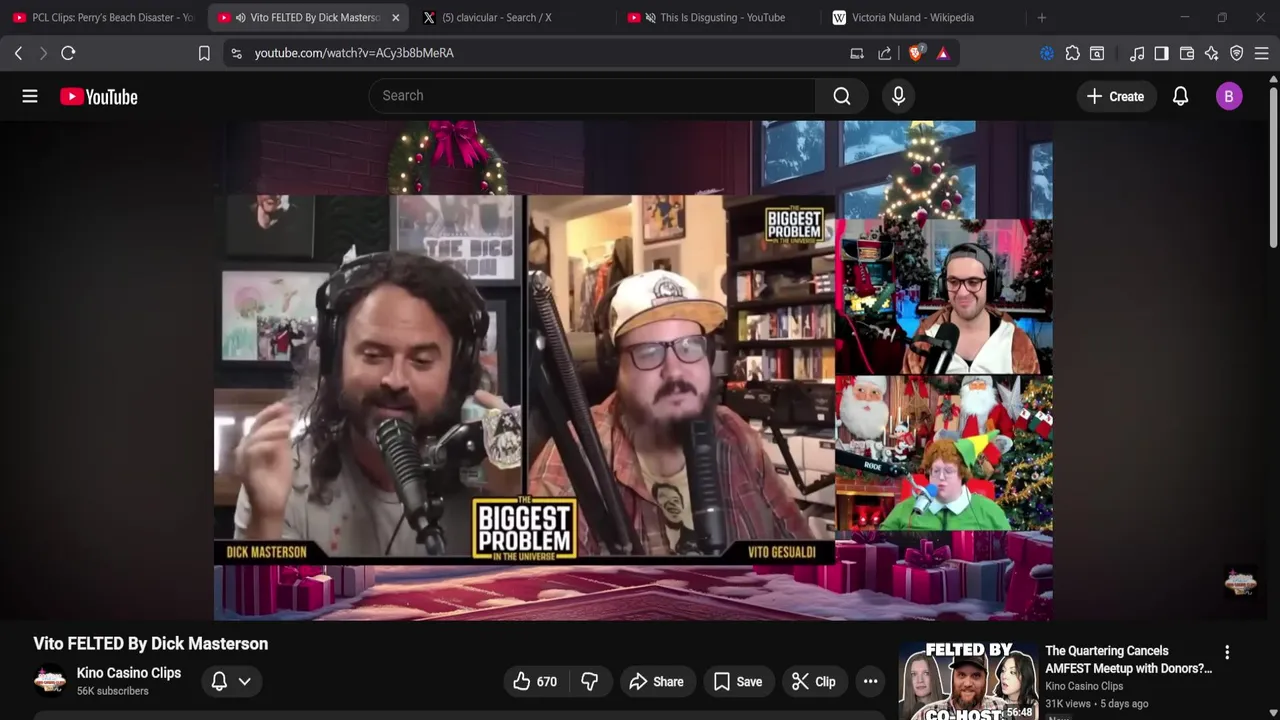Click the blue circular extension icon
Screen dimensions: 1280x720
pos(1047,53)
